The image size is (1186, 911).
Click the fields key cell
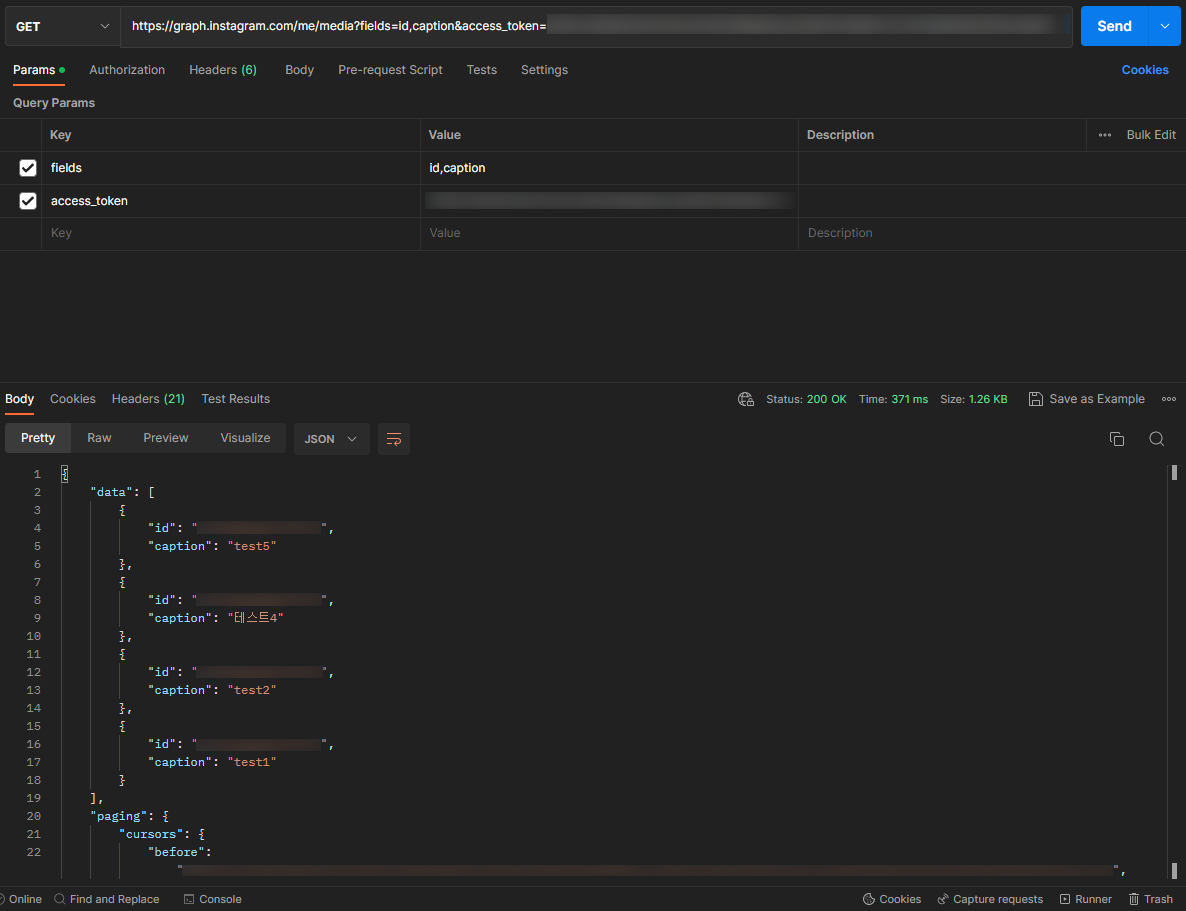(x=231, y=168)
